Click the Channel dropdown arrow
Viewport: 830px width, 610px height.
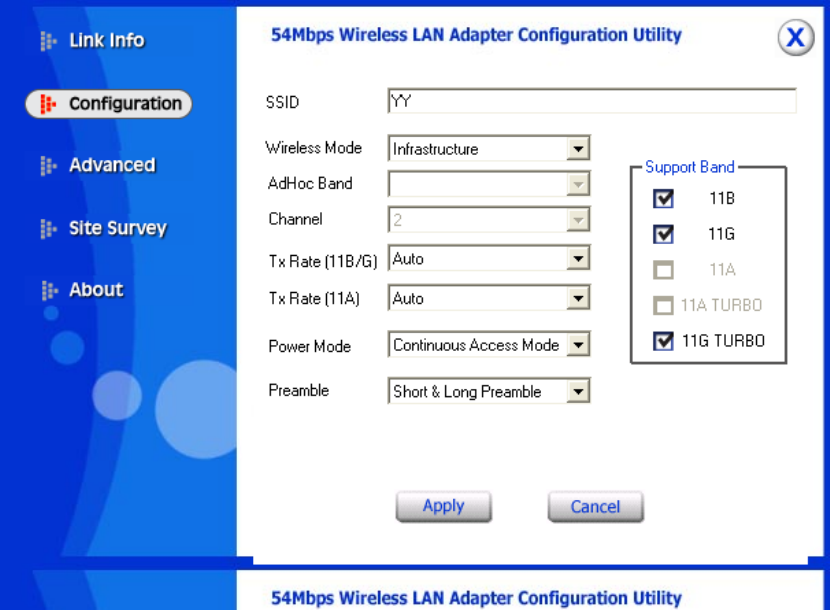[x=578, y=220]
